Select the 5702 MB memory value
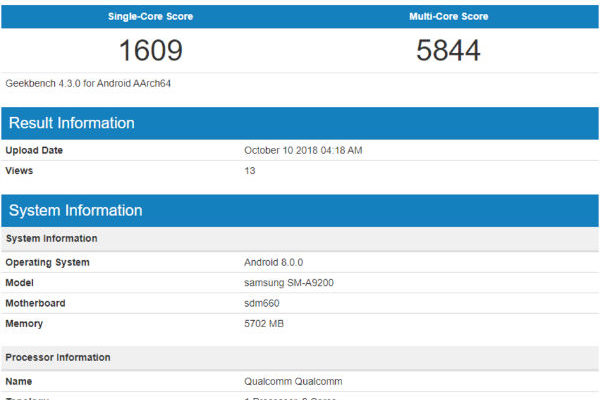The image size is (600, 400). pos(264,324)
